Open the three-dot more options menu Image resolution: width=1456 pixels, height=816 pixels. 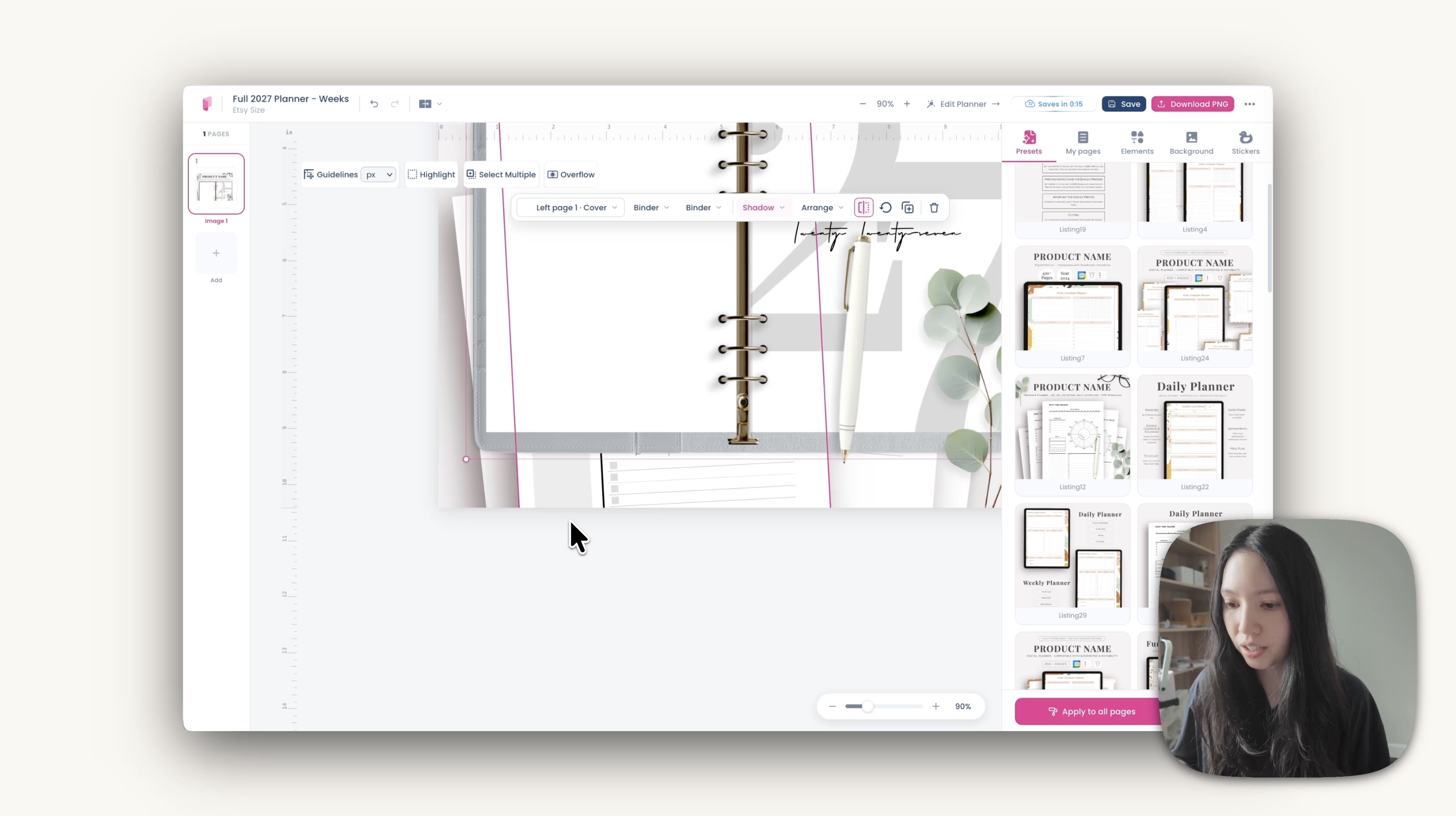pyautogui.click(x=1250, y=104)
